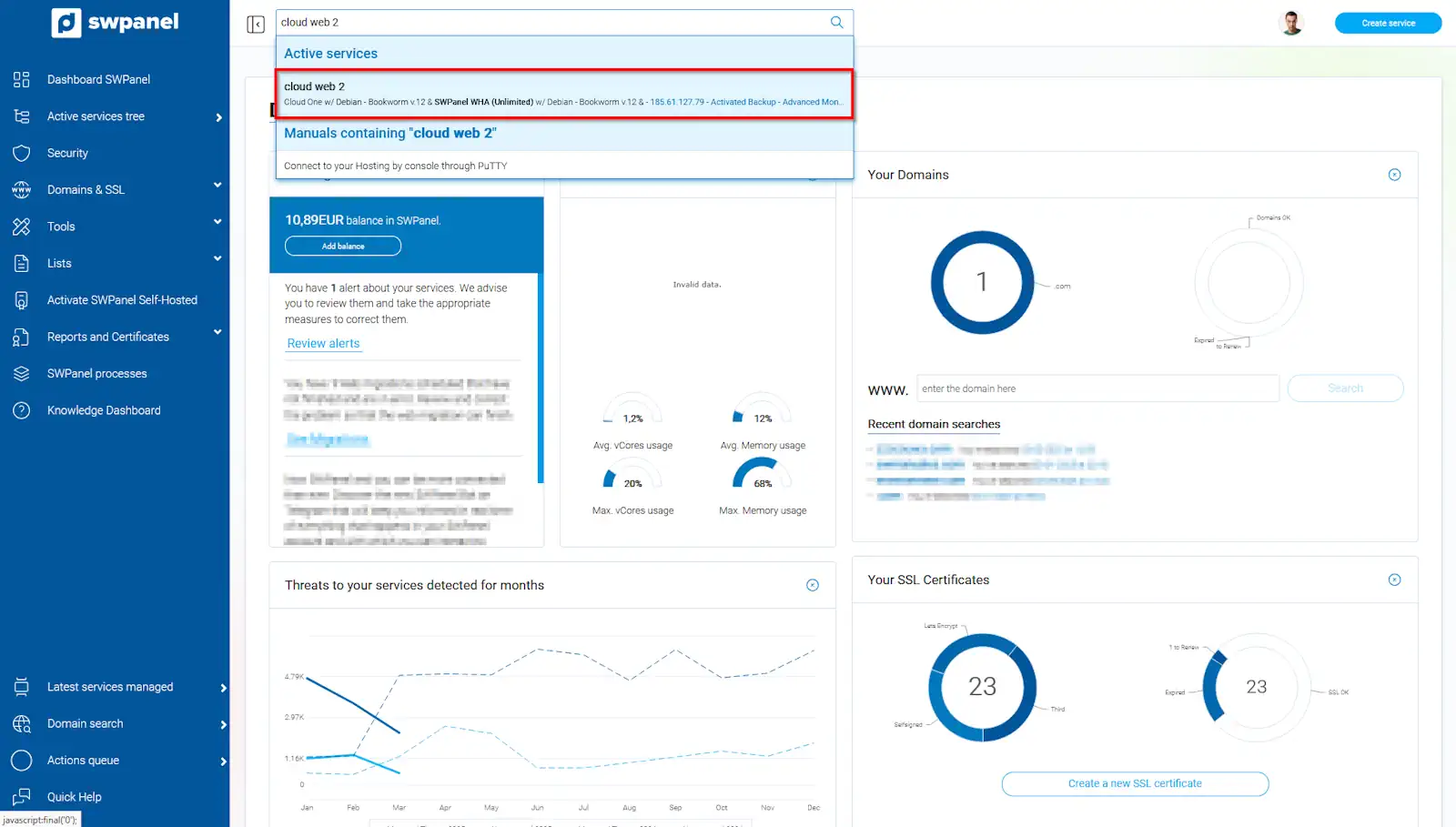Click the Threats panel circle icon

pos(813,585)
